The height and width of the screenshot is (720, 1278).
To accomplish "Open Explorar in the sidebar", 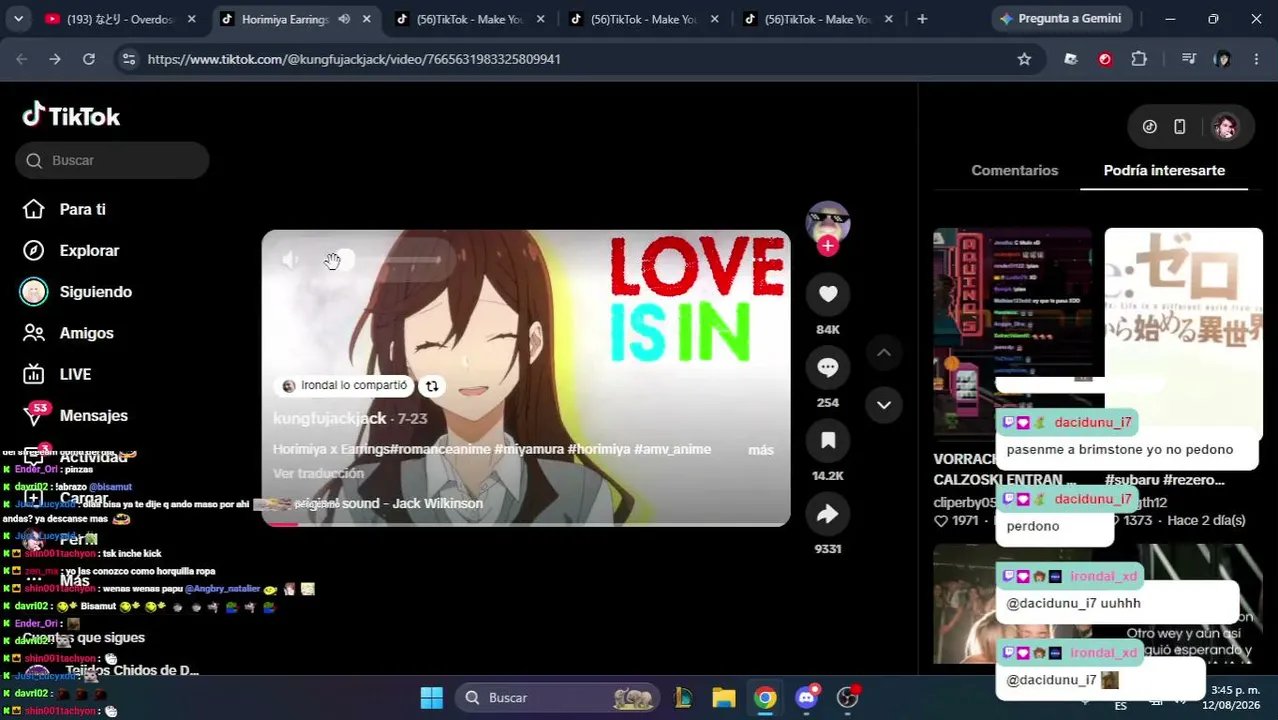I will pyautogui.click(x=89, y=251).
